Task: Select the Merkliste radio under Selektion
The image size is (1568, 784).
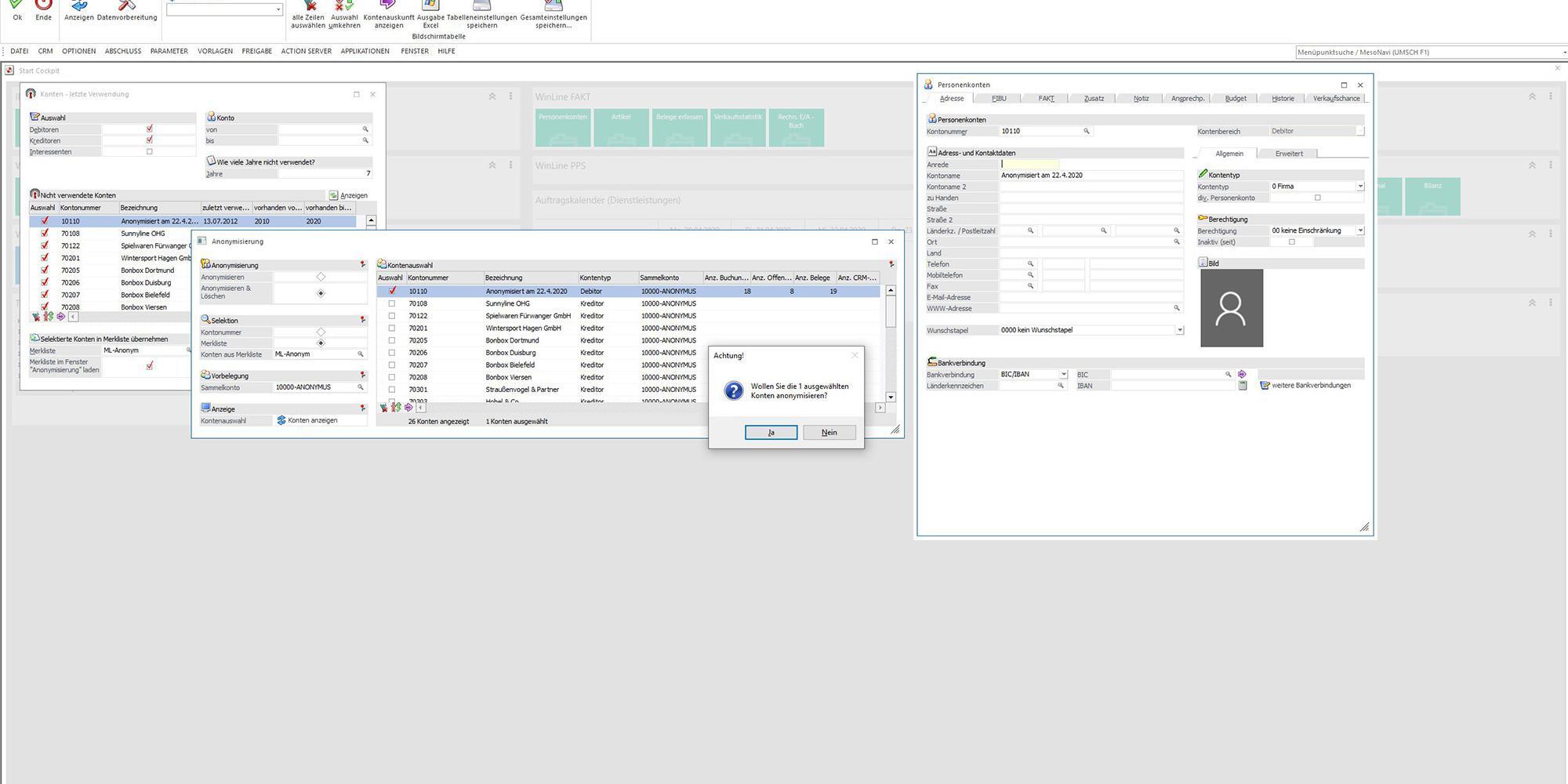Action: point(321,343)
